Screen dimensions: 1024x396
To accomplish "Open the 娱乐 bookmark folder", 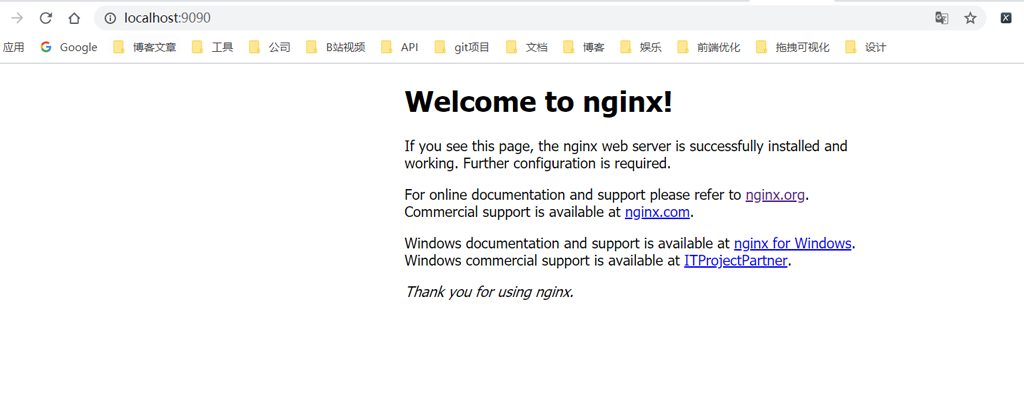I will [x=641, y=47].
